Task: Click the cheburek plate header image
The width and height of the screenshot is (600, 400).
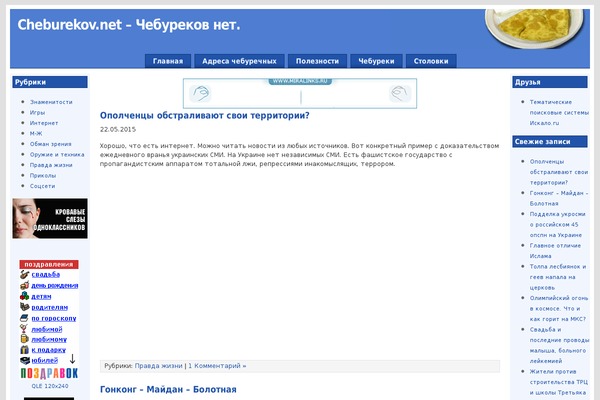Action: (x=534, y=28)
